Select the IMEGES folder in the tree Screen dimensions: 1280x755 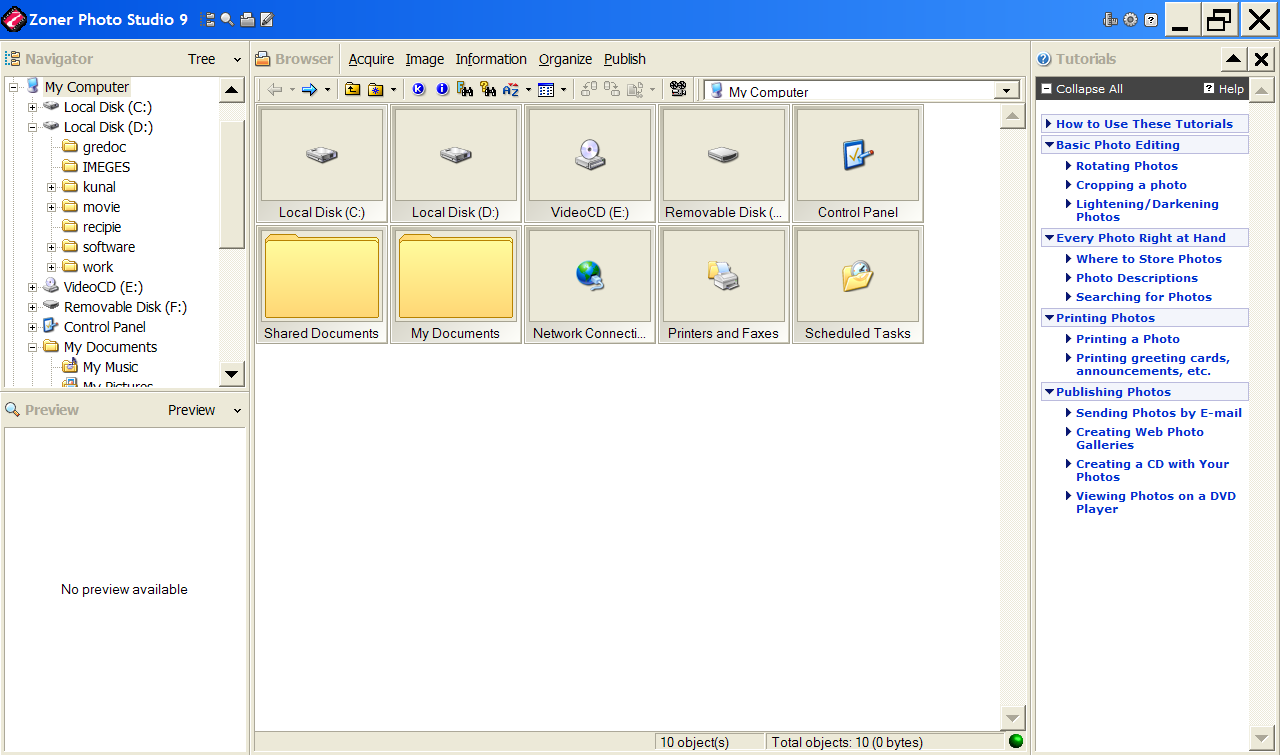pos(106,167)
